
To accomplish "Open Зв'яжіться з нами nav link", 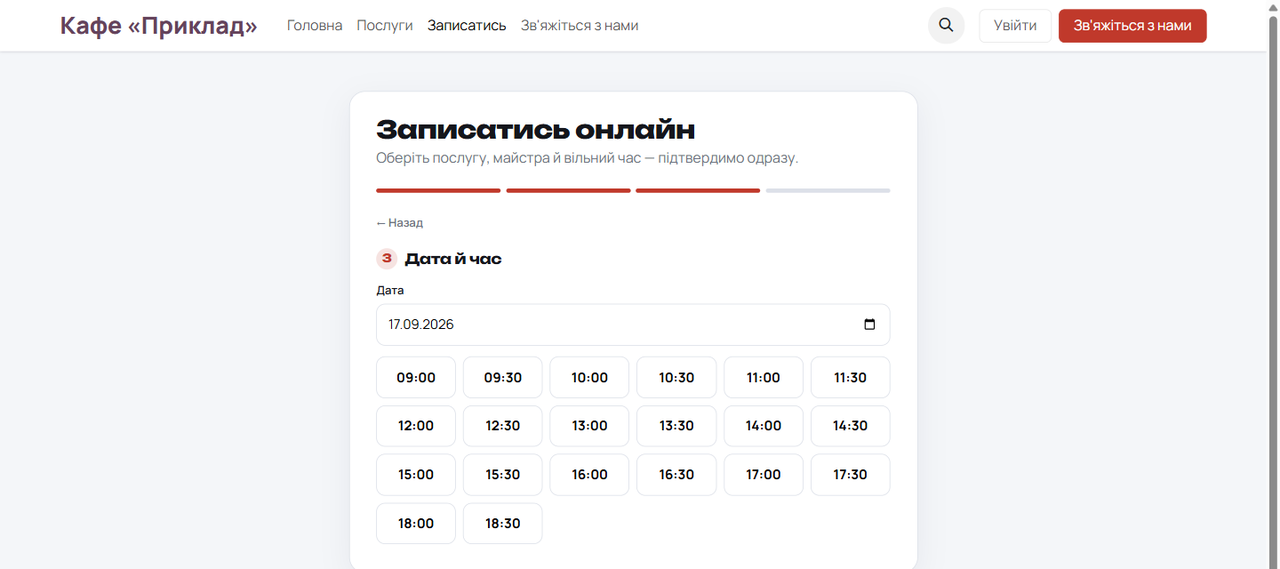I will click(579, 25).
